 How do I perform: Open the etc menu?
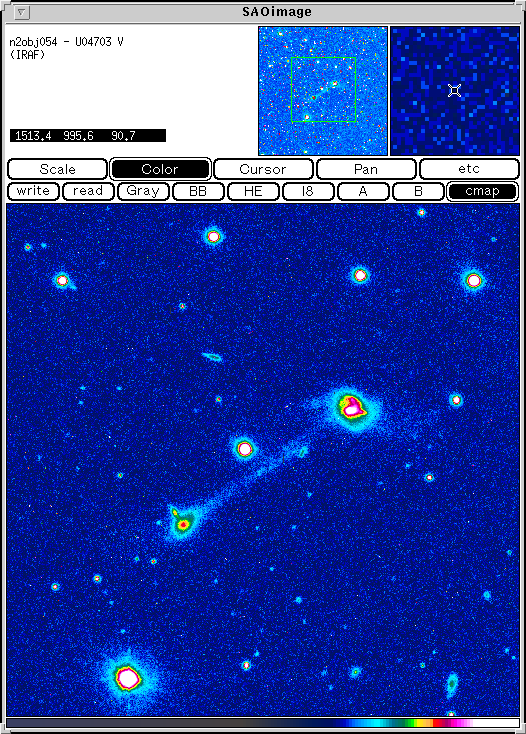(469, 169)
